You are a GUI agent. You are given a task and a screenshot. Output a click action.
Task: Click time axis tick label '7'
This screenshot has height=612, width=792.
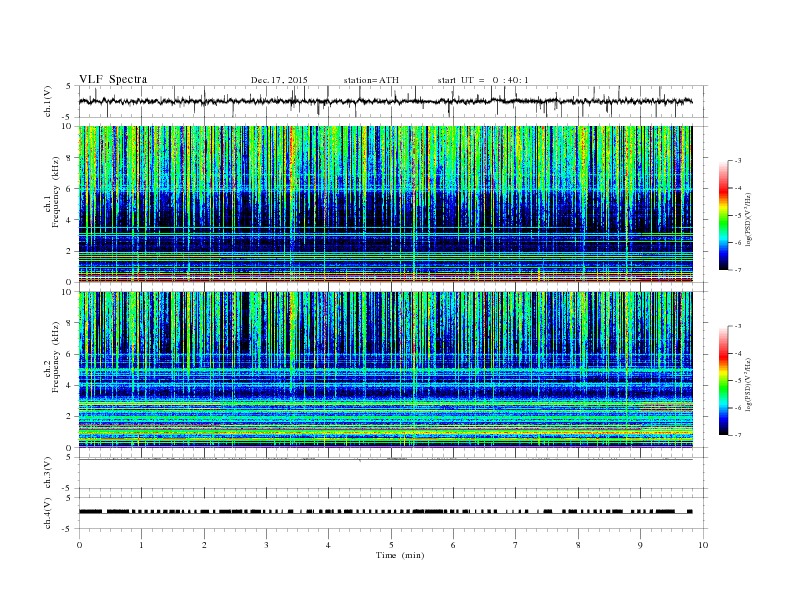click(516, 545)
